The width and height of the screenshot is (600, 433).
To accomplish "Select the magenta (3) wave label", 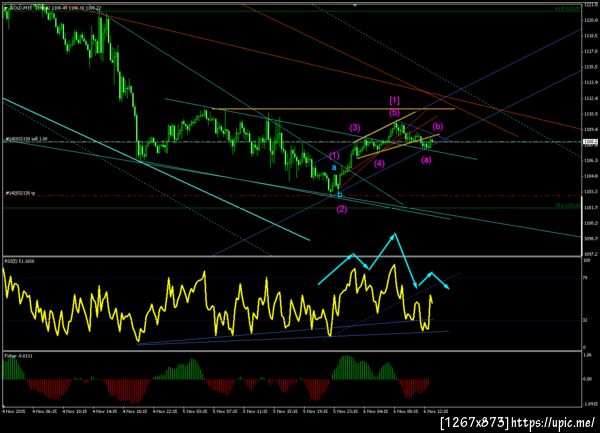I will [x=354, y=128].
